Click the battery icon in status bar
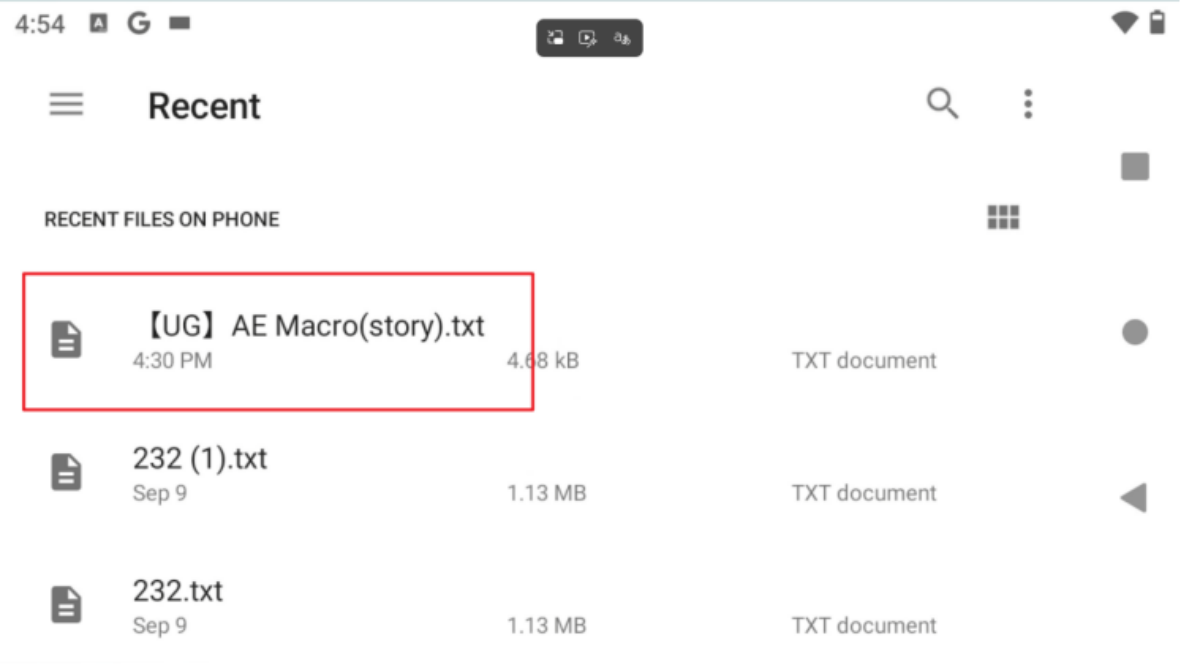This screenshot has height=666, width=1181. [1158, 23]
